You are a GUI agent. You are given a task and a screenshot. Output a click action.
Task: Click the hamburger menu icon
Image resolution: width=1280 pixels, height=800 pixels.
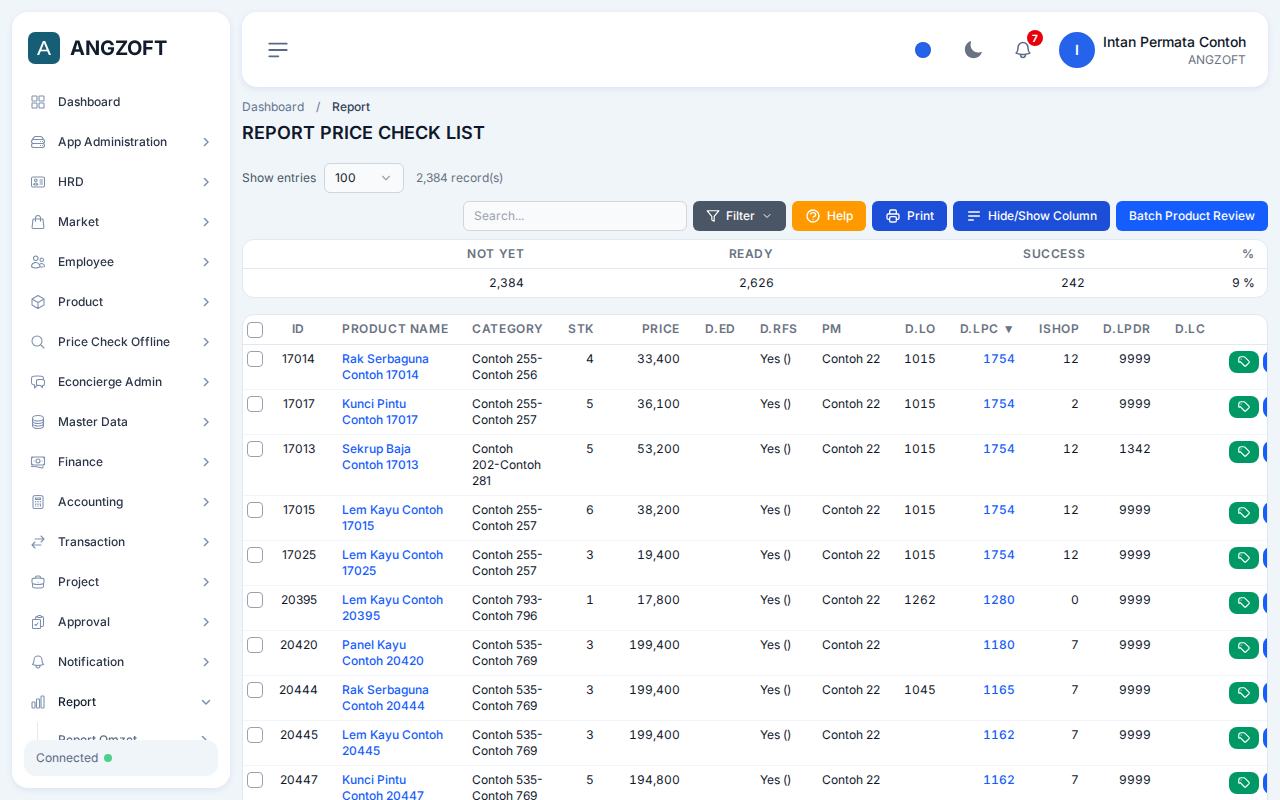pos(278,50)
